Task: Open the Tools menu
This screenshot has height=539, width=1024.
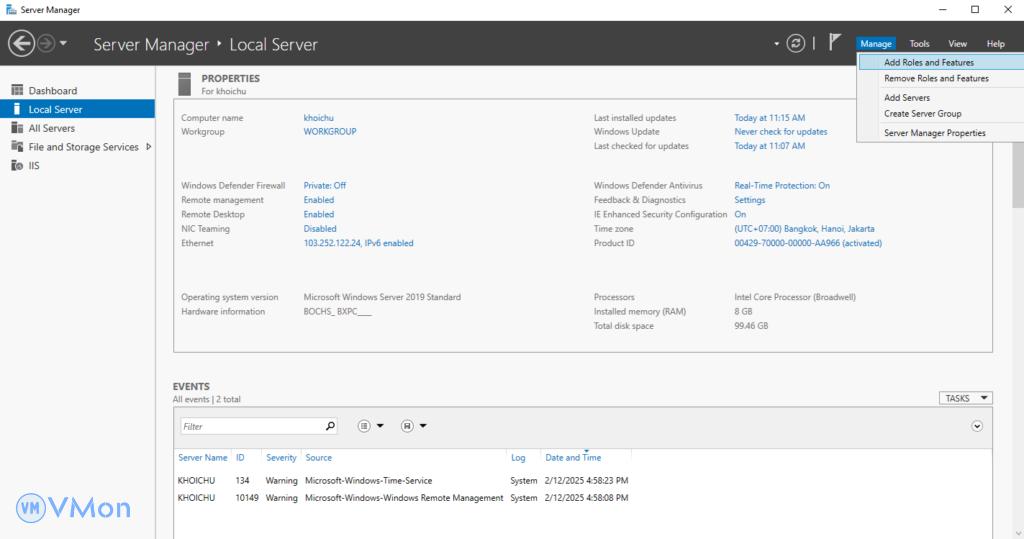Action: tap(919, 44)
